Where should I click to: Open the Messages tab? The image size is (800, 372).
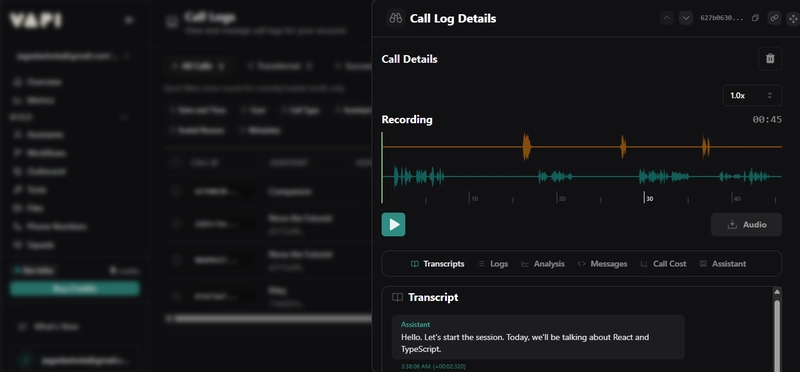[x=603, y=264]
